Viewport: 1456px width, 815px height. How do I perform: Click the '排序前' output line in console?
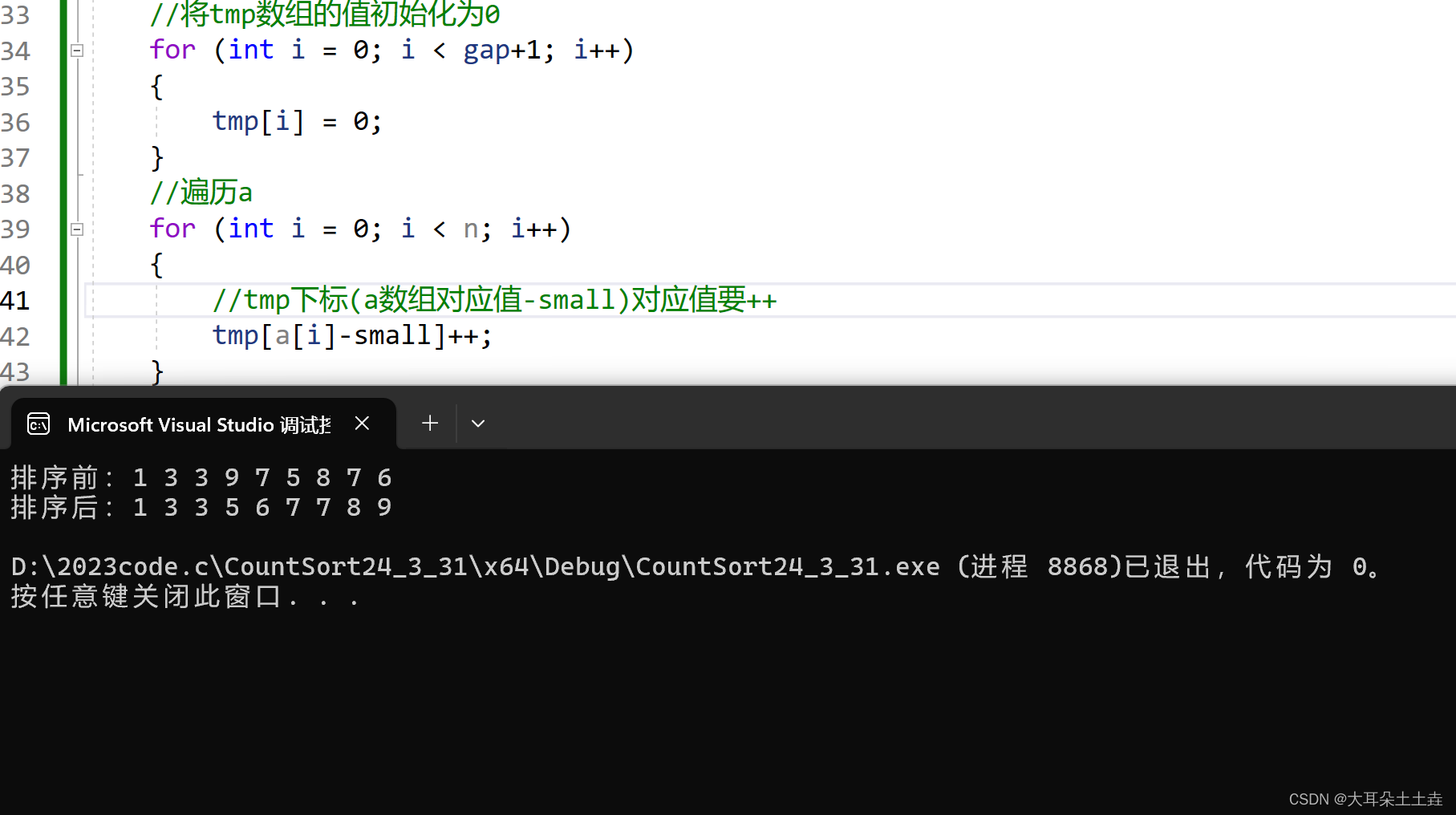click(201, 478)
